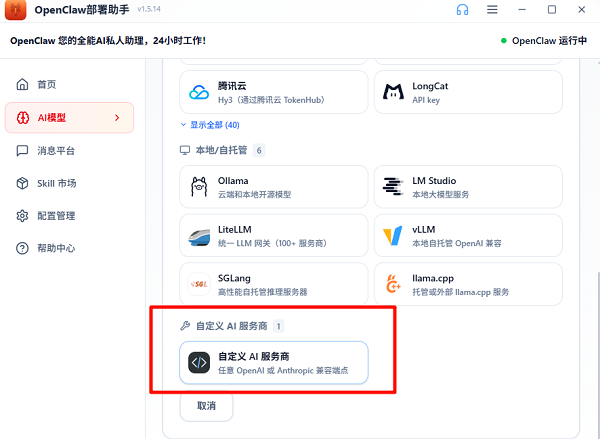
Task: Select the SGLang provider card
Action: [274, 284]
